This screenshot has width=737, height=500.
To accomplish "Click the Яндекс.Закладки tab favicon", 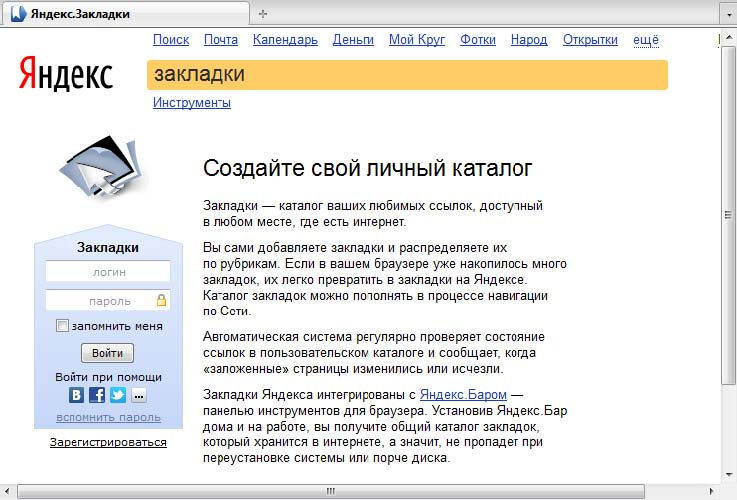I will click(18, 14).
